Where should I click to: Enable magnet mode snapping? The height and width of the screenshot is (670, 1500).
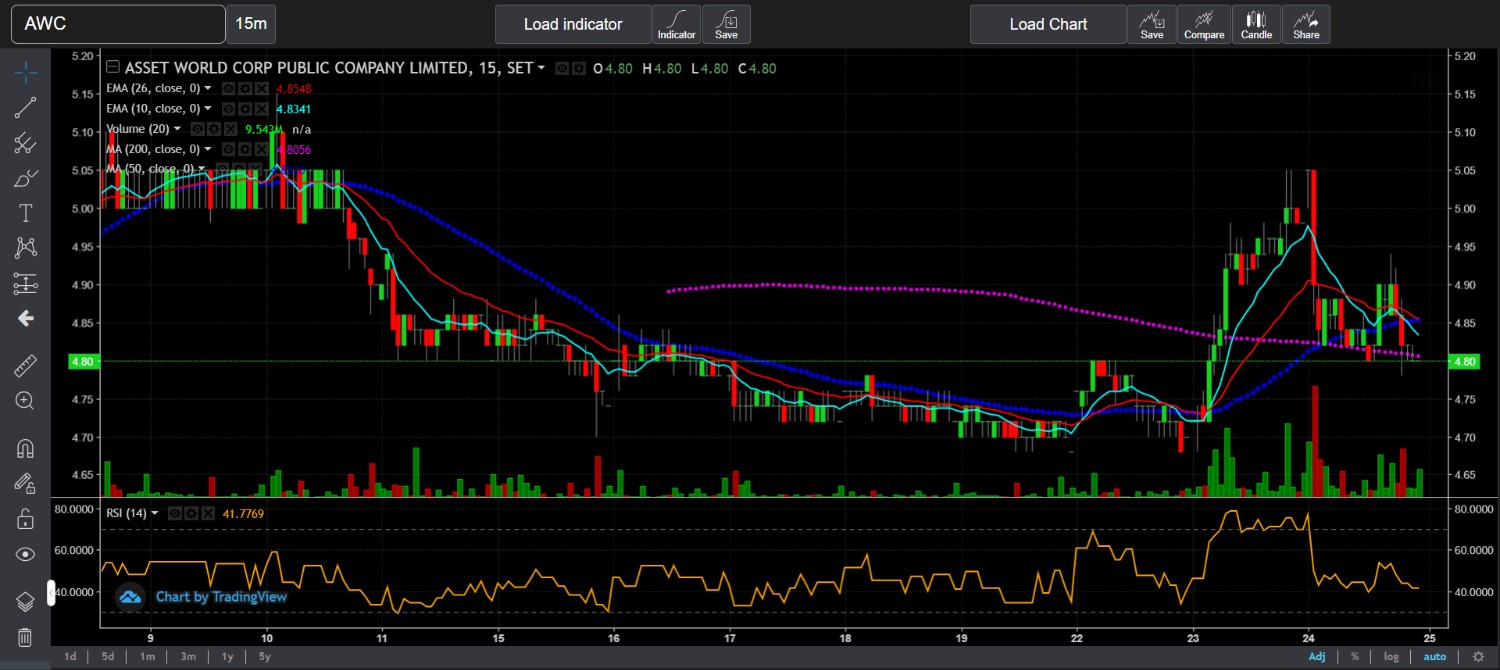pos(26,448)
